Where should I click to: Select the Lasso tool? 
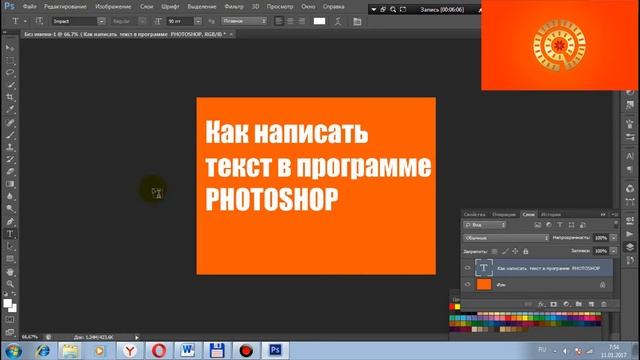click(x=10, y=73)
